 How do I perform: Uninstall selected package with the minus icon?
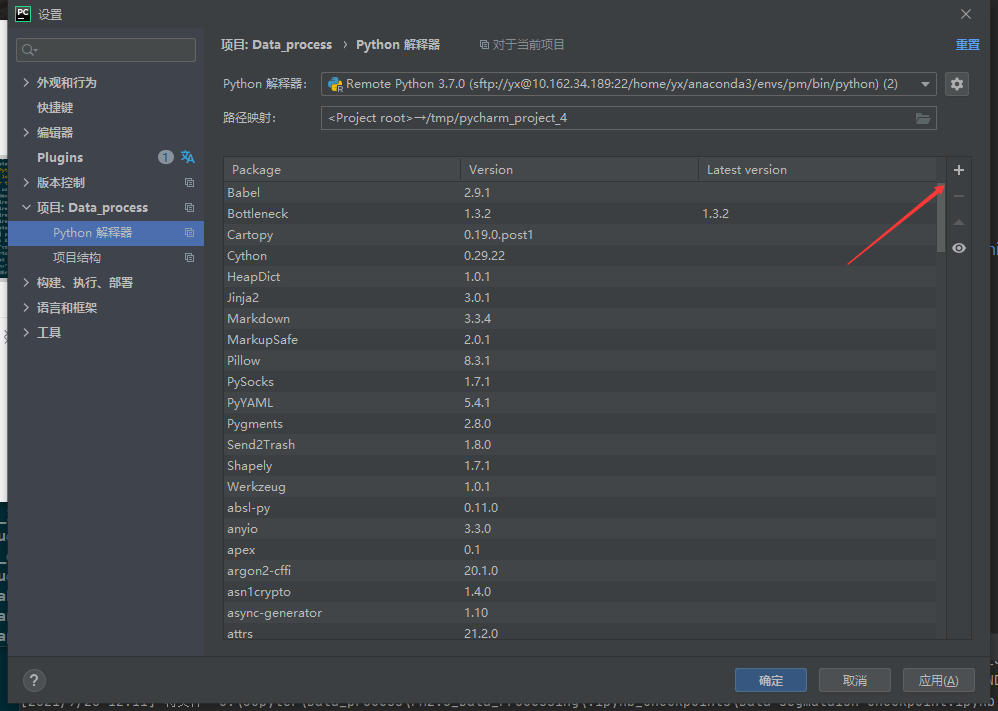[x=958, y=196]
